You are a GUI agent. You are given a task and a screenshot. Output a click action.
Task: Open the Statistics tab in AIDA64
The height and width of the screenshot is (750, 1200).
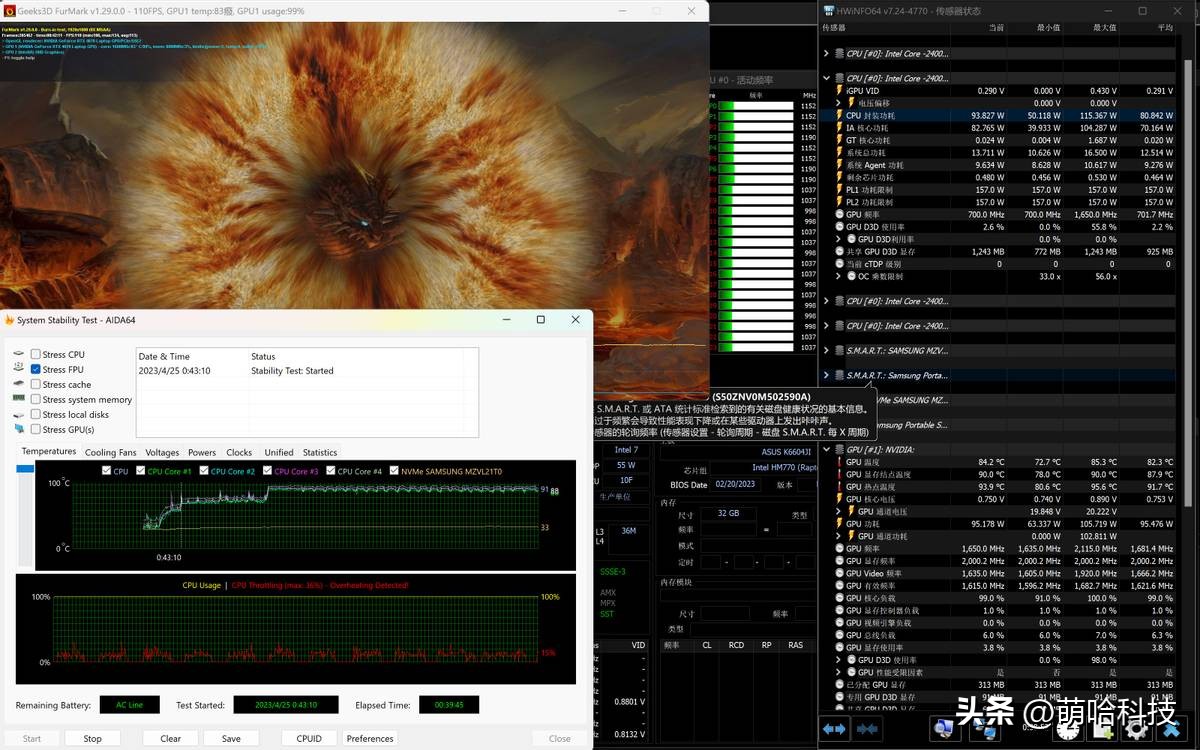click(320, 452)
